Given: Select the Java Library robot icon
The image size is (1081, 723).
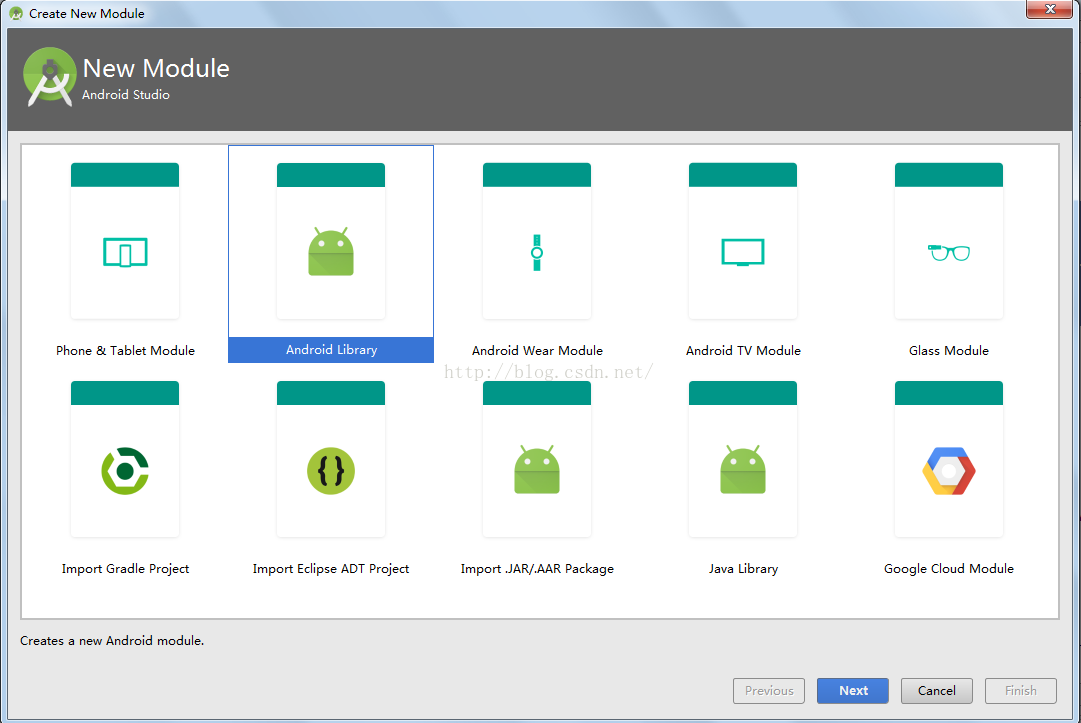Looking at the screenshot, I should (x=743, y=470).
